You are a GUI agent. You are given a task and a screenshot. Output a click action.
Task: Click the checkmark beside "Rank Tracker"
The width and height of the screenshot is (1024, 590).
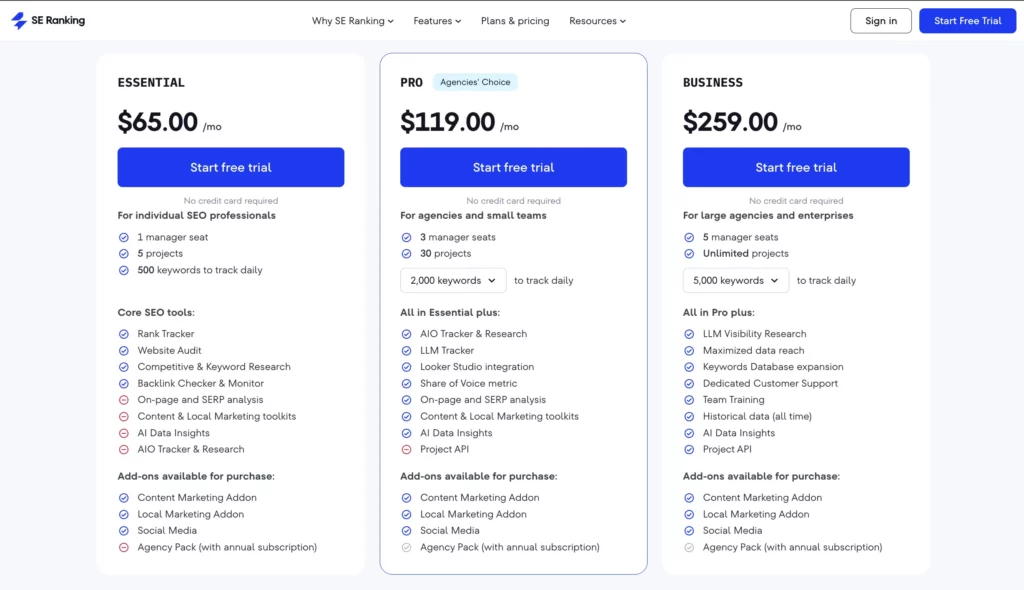(124, 334)
